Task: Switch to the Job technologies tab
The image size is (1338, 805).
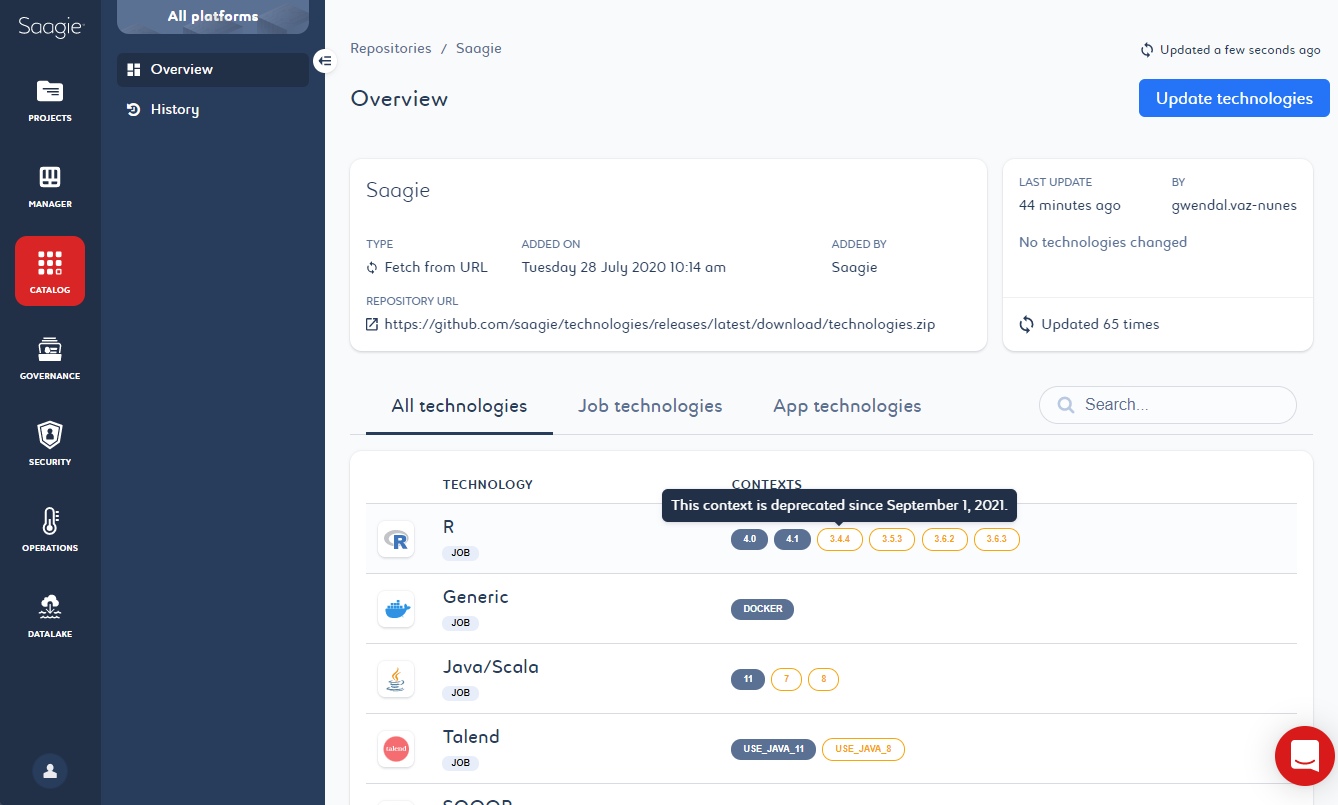Action: tap(650, 406)
